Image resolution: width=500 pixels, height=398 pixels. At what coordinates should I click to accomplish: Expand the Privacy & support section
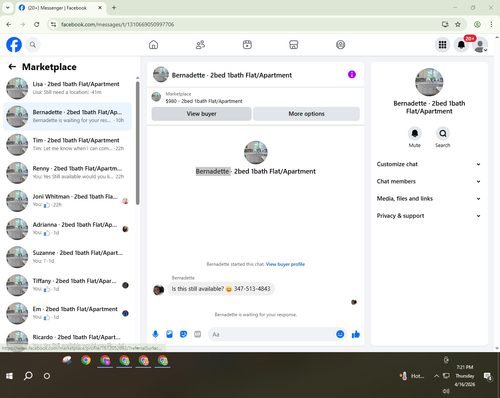click(429, 216)
